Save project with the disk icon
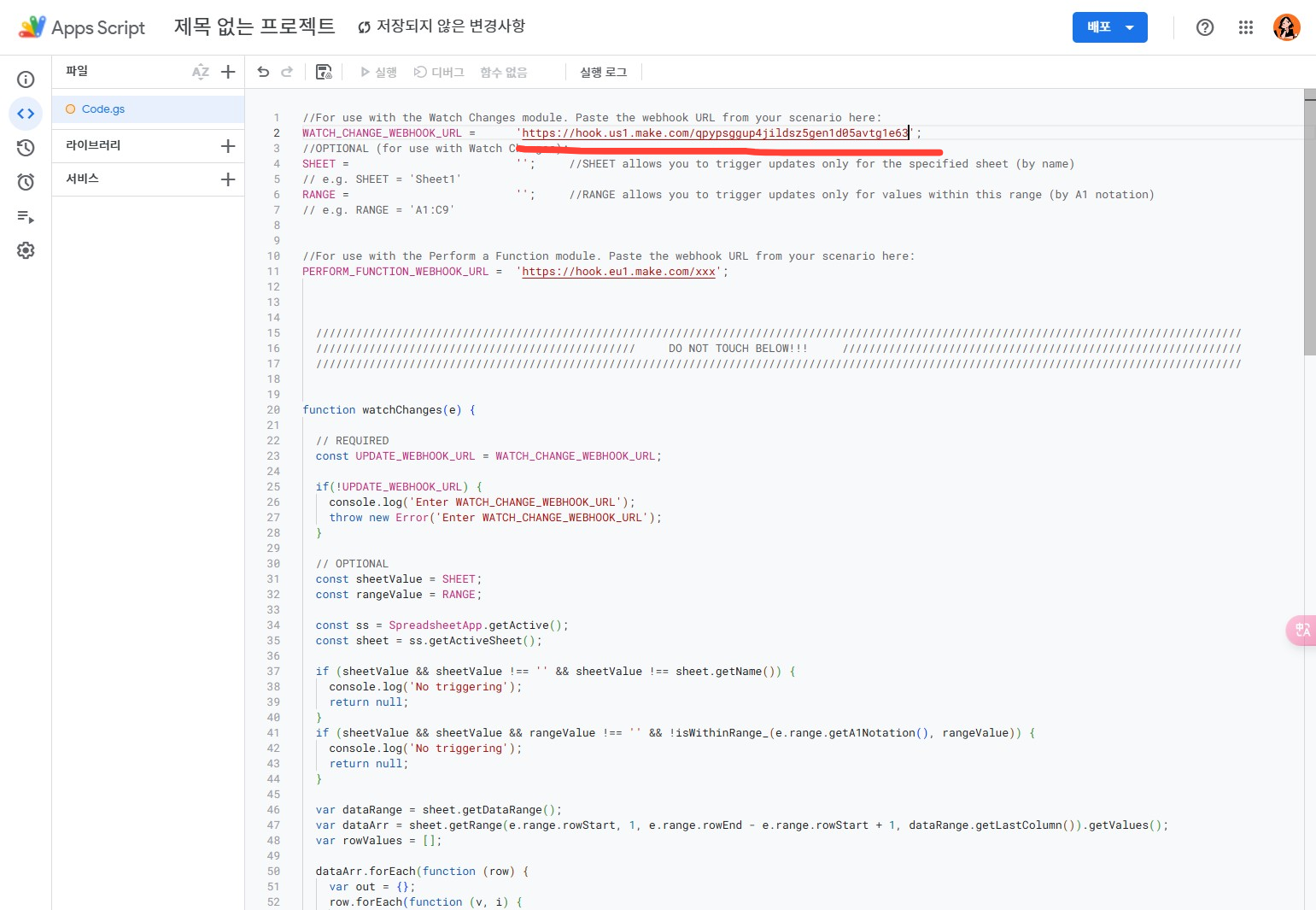The width and height of the screenshot is (1316, 910). (x=324, y=72)
